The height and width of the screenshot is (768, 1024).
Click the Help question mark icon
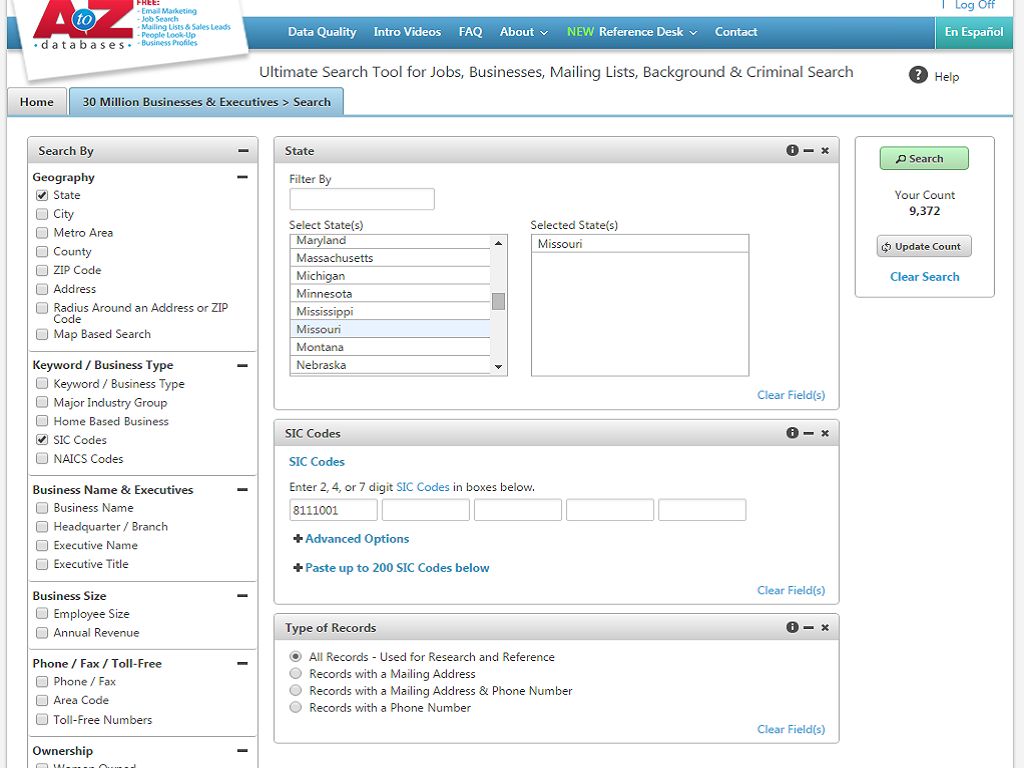coord(918,75)
